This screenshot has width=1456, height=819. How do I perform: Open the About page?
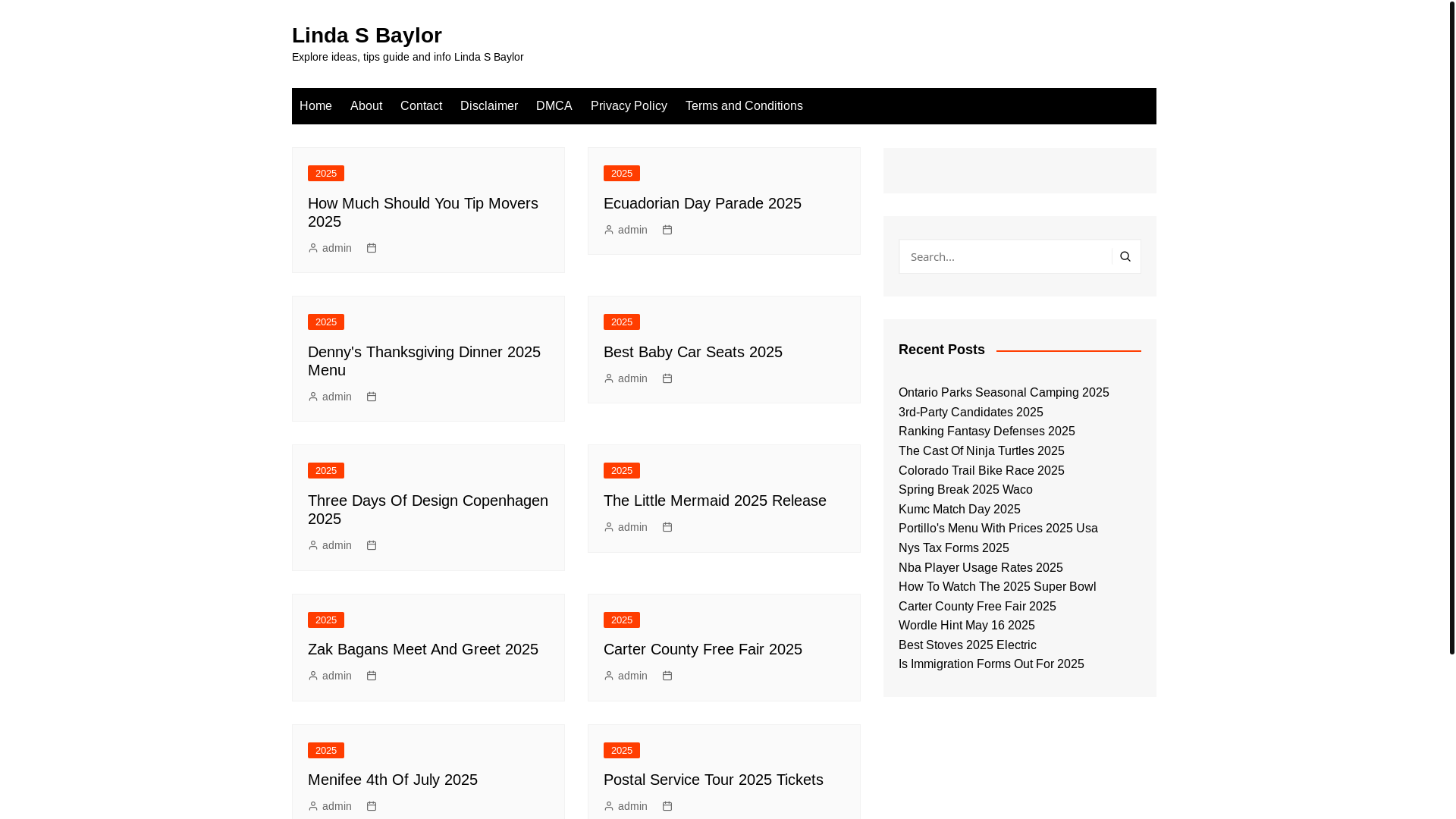point(366,106)
